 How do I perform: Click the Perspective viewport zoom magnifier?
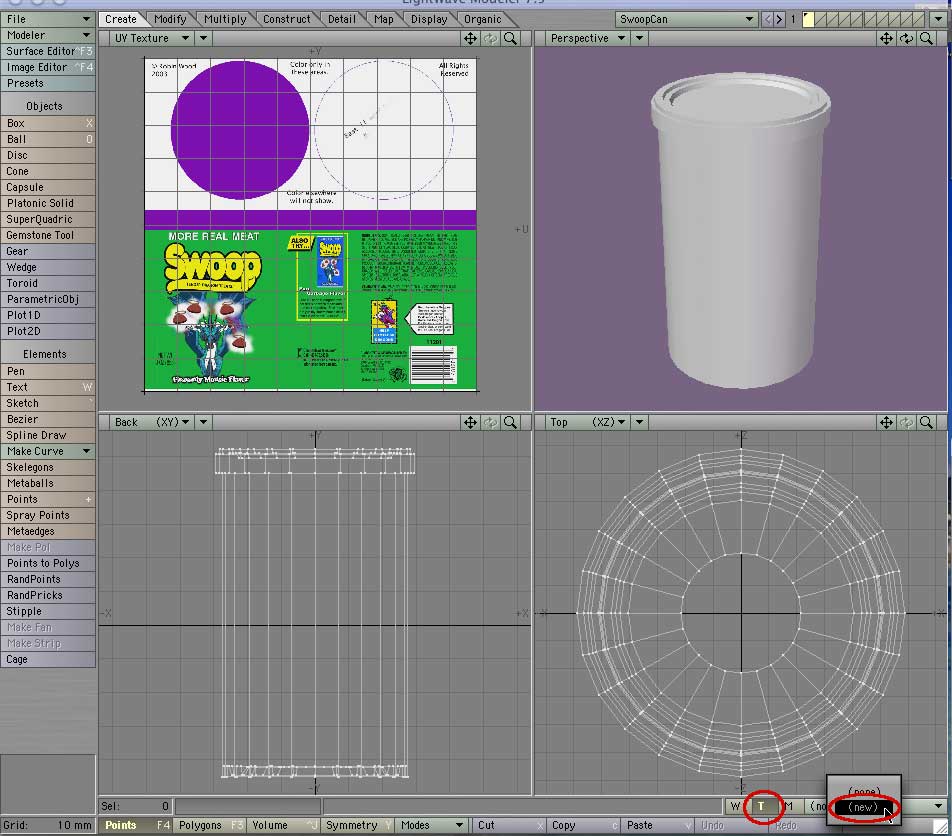(x=926, y=38)
